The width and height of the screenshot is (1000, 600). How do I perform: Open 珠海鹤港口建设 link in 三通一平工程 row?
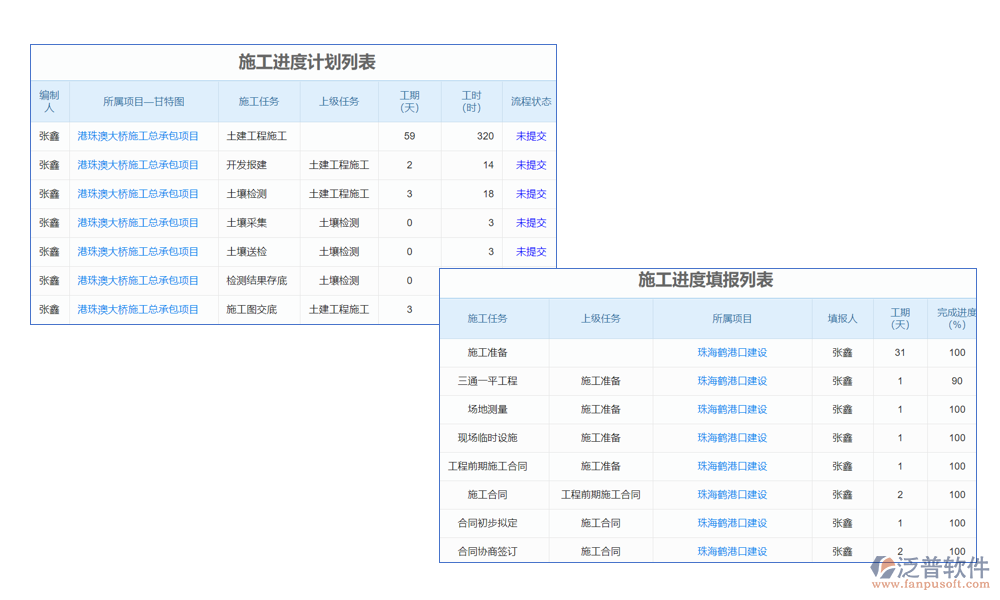[x=732, y=381]
